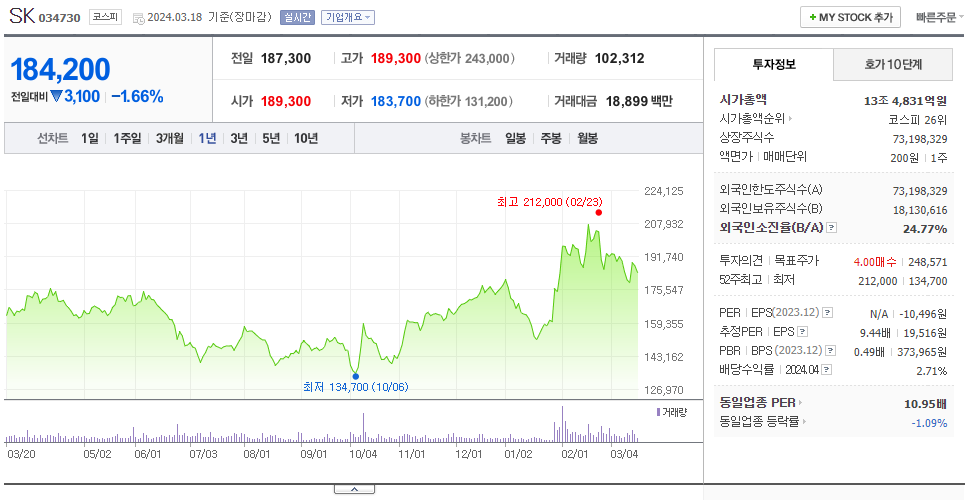
Task: Open the 동일업종 등락률 link
Action: click(x=759, y=422)
